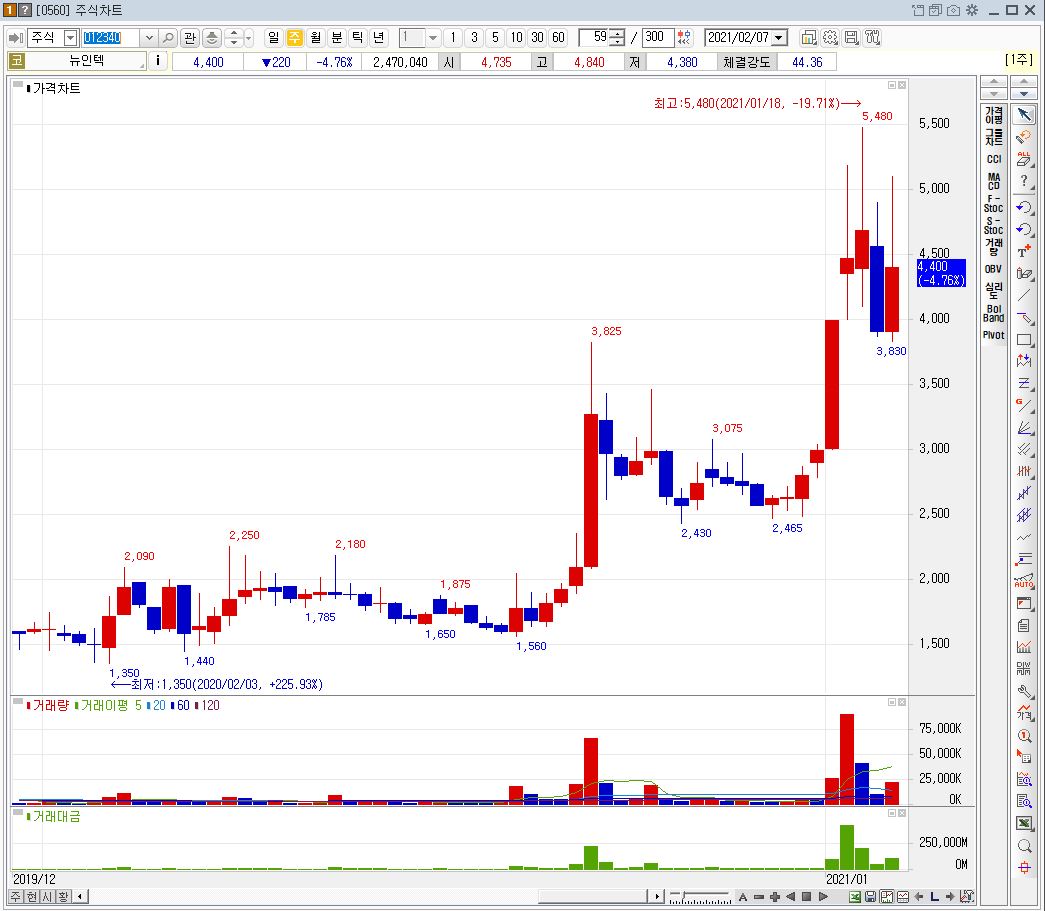Screen dimensions: 1045x911
Task: Click the Excel export icon in bottom bar
Action: point(854,897)
